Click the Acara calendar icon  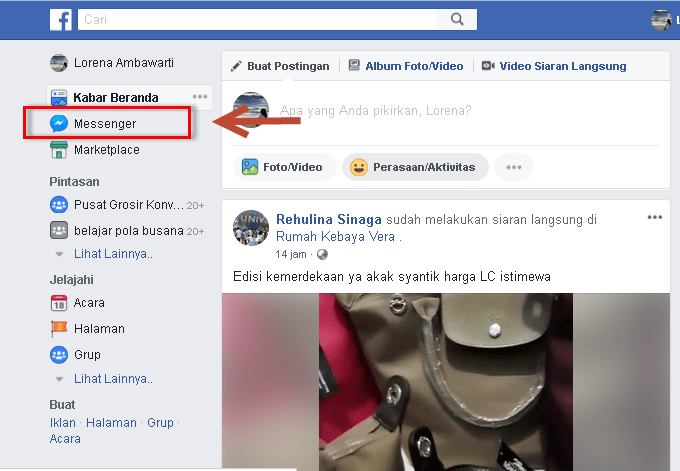[x=59, y=303]
